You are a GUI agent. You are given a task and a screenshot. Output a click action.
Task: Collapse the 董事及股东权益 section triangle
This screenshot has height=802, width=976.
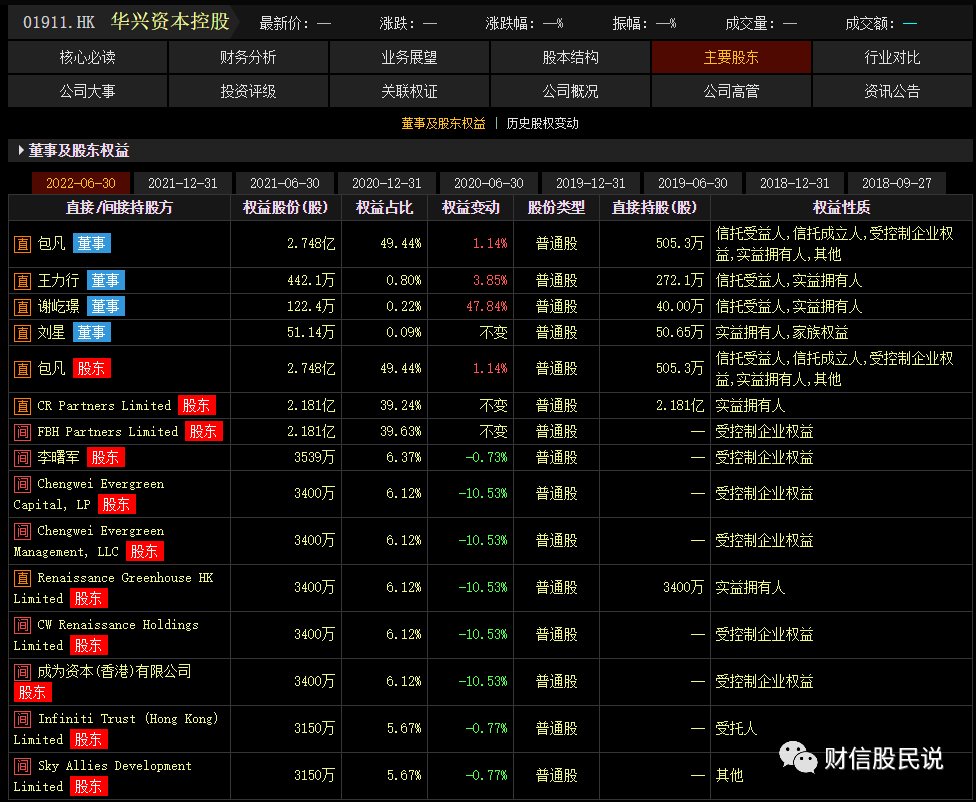click(x=21, y=150)
